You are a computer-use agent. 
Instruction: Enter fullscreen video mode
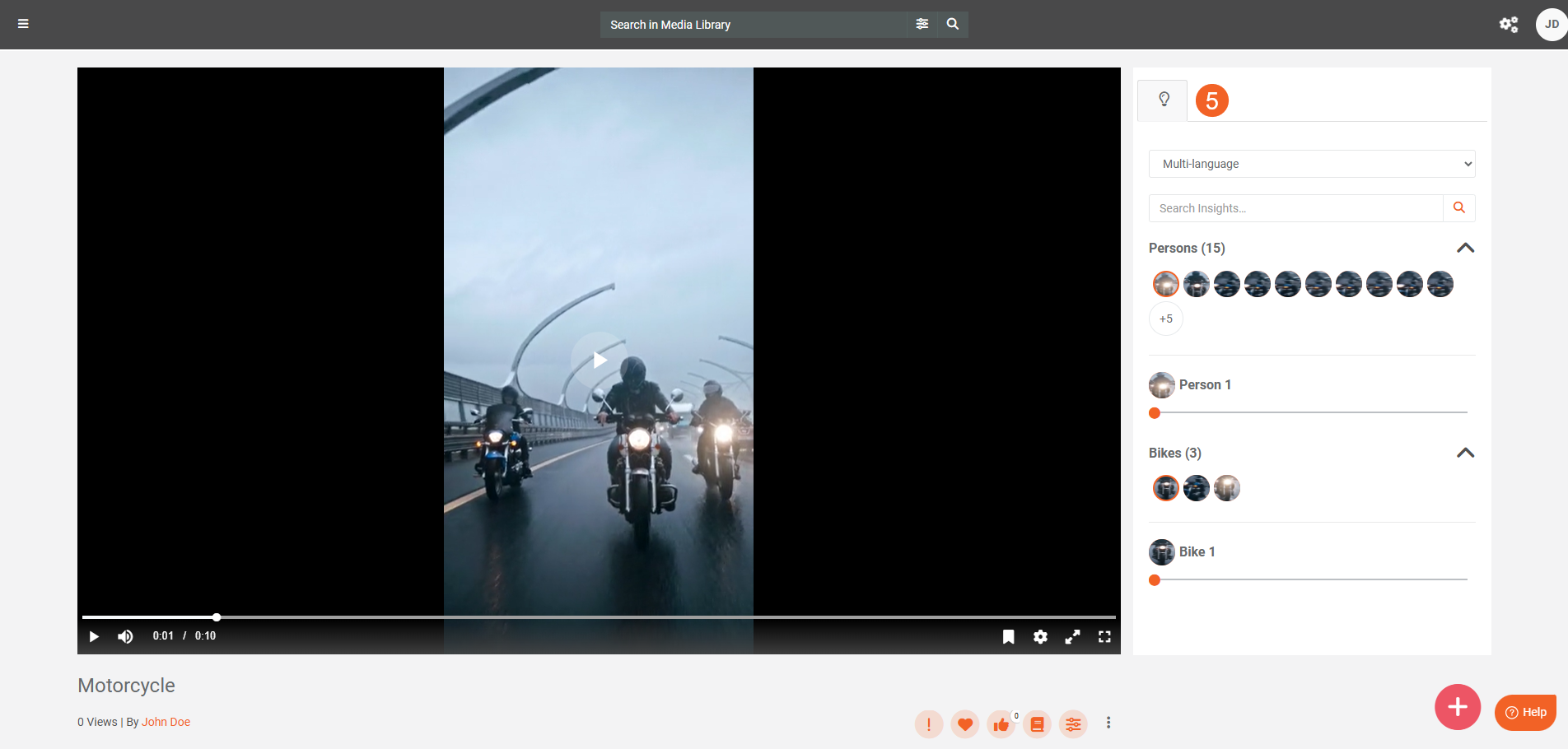coord(1104,636)
